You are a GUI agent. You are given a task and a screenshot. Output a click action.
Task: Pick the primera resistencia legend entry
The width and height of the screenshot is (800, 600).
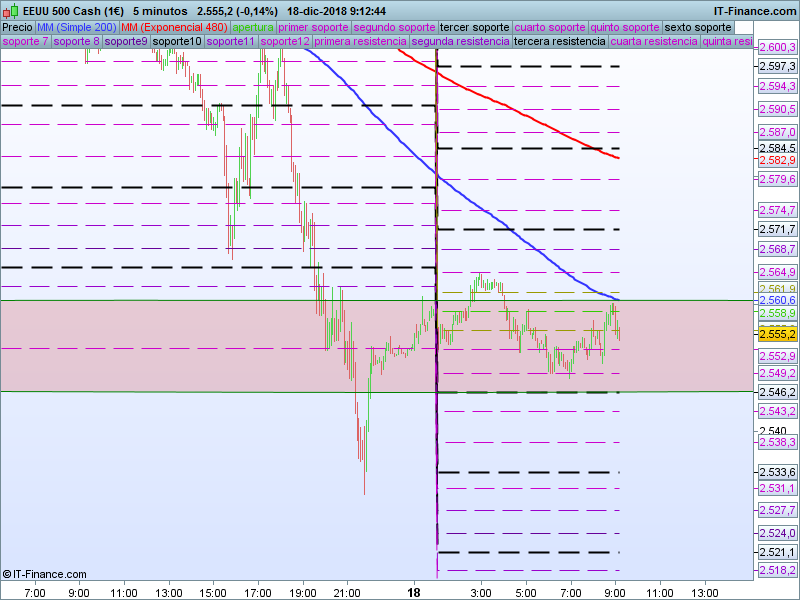pyautogui.click(x=361, y=41)
